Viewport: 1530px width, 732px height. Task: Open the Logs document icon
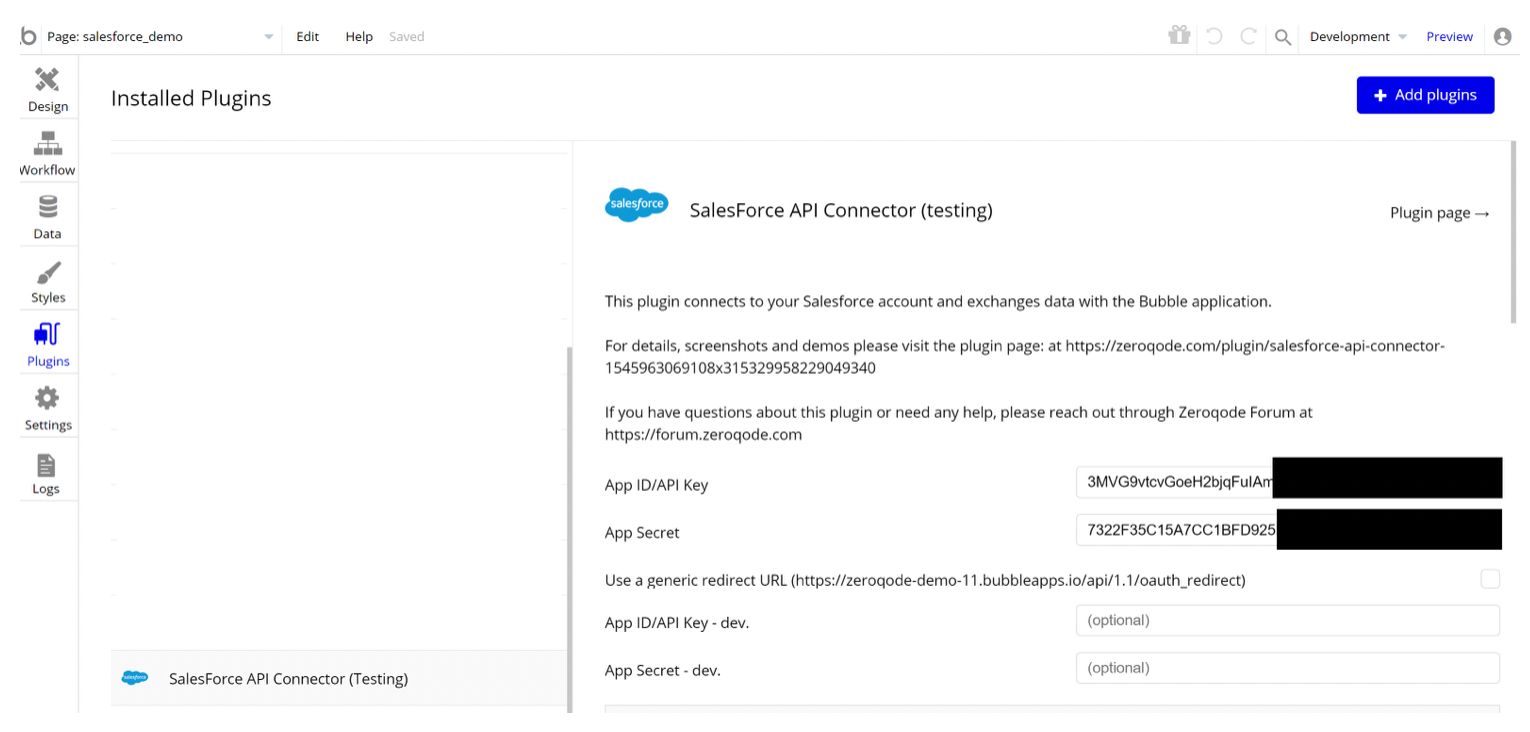coord(47,464)
